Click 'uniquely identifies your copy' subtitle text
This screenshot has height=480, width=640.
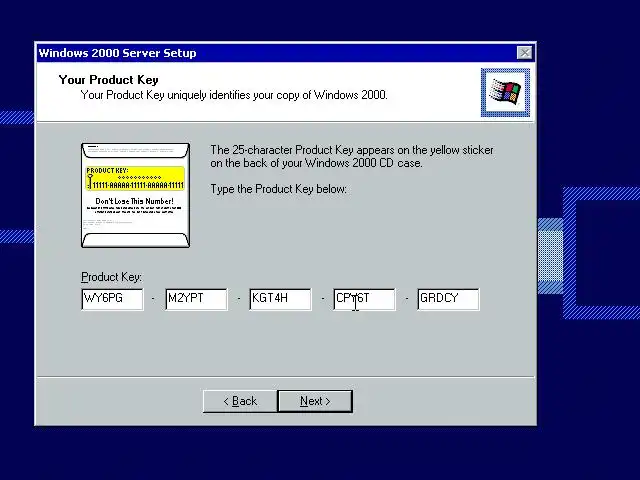click(x=233, y=95)
